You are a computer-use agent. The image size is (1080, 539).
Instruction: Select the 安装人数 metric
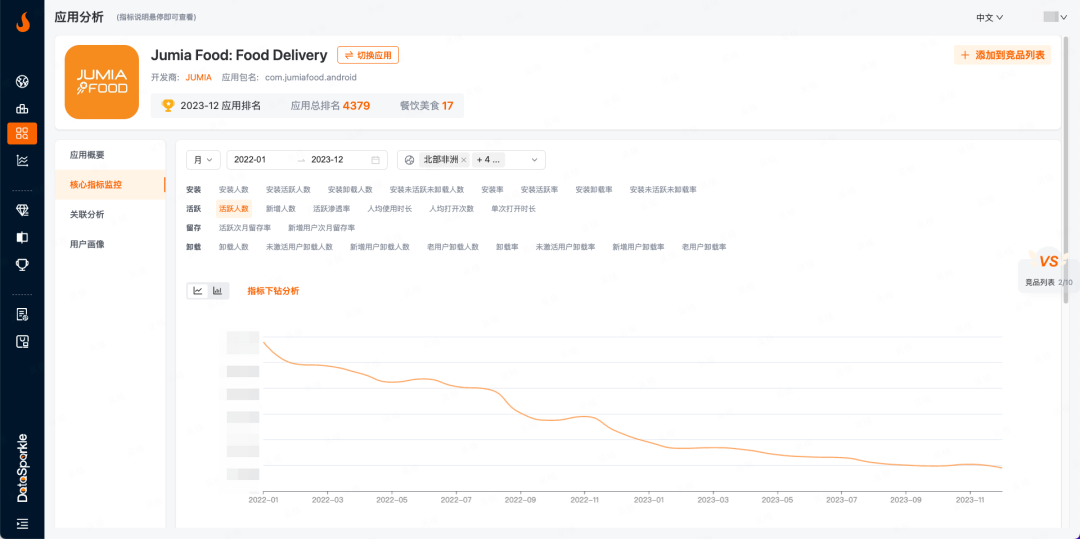pyautogui.click(x=232, y=189)
